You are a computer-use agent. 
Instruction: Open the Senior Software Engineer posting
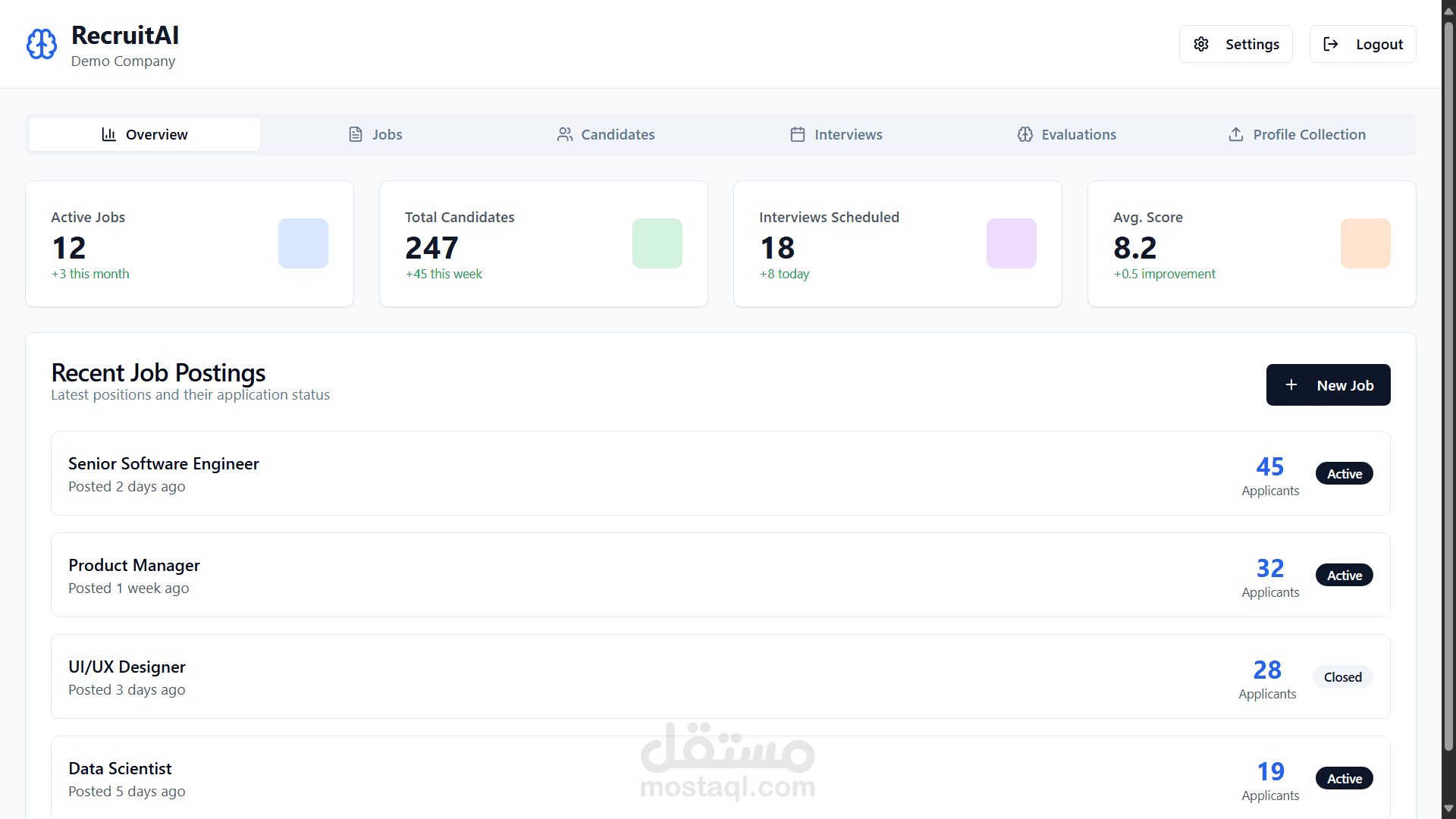coord(164,463)
